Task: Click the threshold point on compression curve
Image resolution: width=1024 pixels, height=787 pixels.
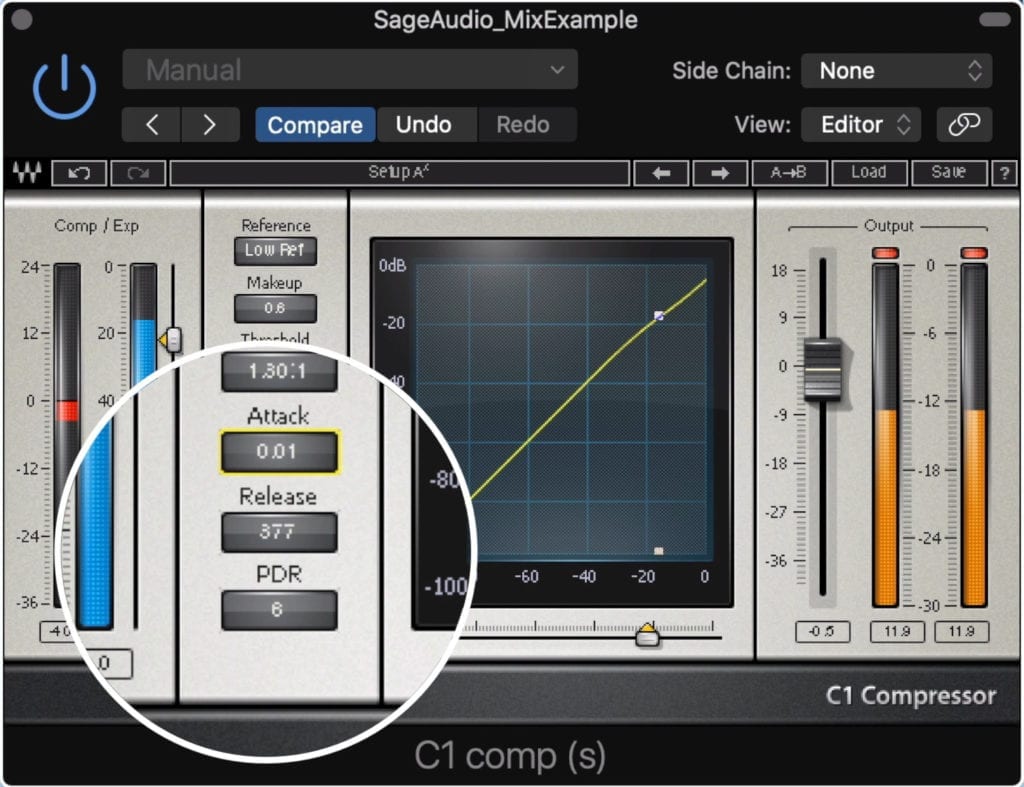Action: pyautogui.click(x=659, y=316)
